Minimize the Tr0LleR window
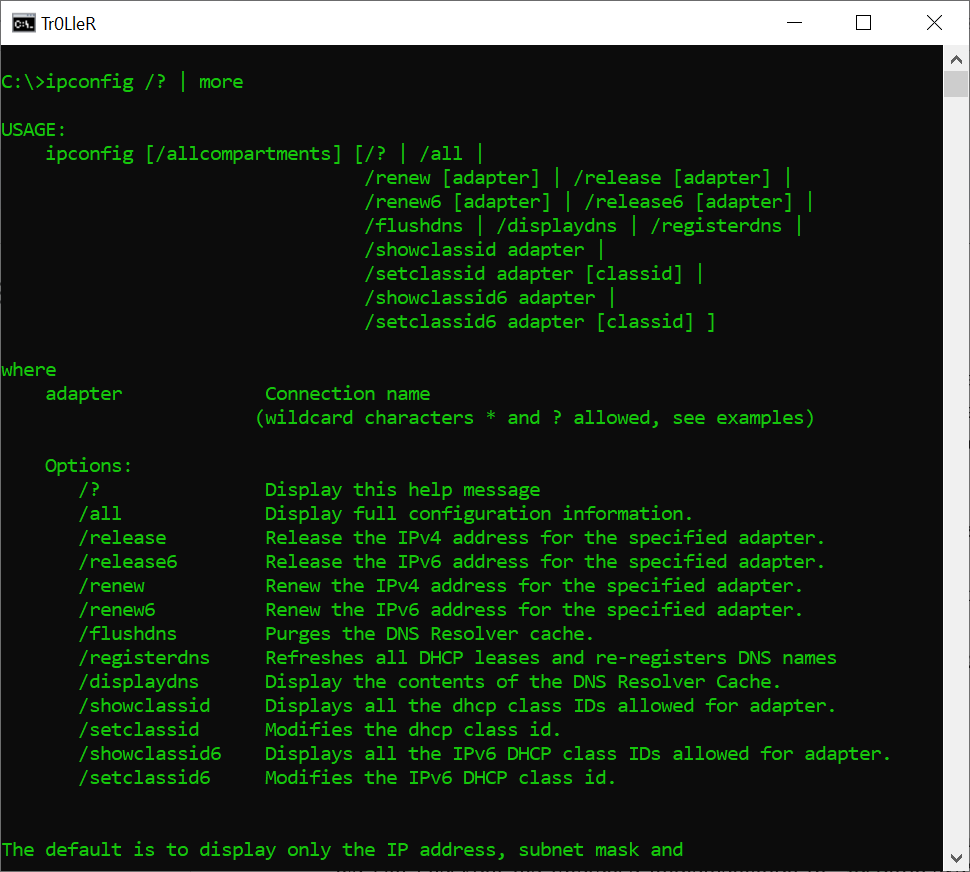The image size is (970, 872). (x=794, y=22)
